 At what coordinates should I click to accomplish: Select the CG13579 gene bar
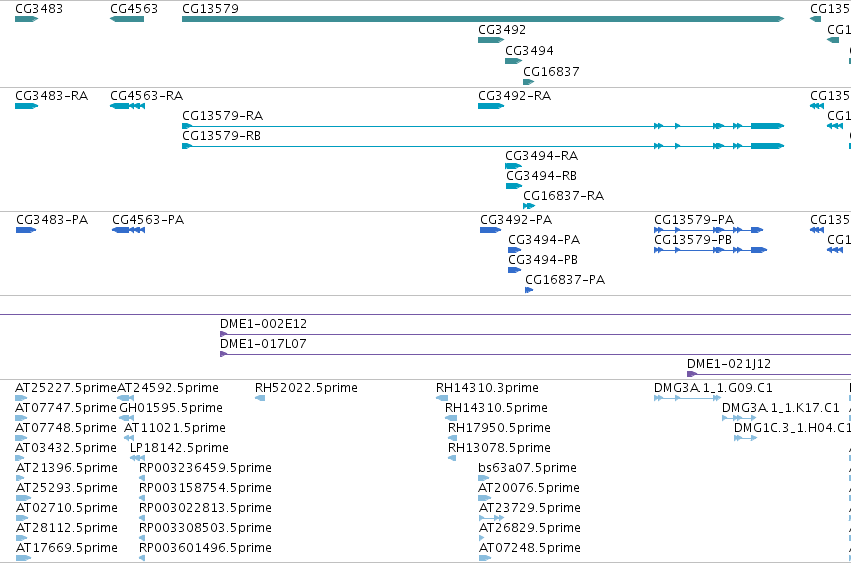pos(483,19)
